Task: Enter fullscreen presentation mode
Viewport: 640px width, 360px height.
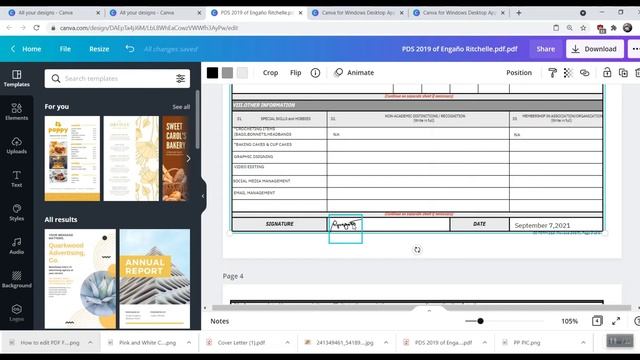Action: click(x=616, y=321)
